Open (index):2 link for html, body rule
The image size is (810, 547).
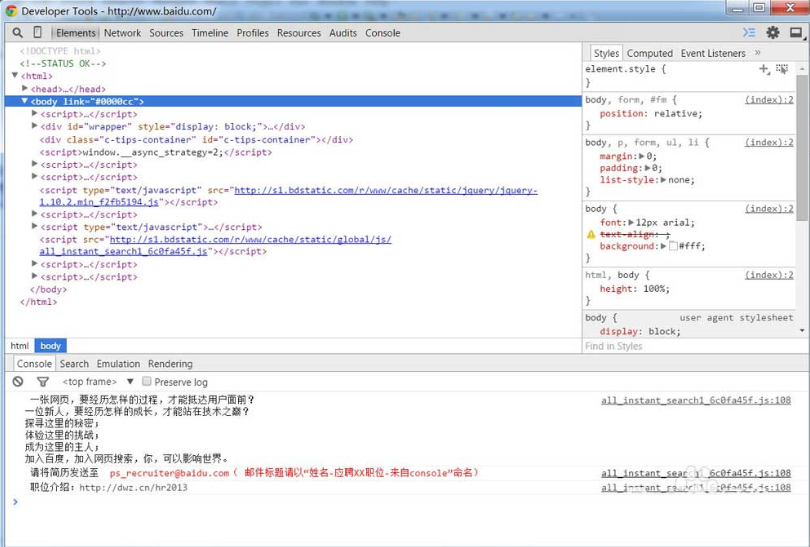coord(769,275)
